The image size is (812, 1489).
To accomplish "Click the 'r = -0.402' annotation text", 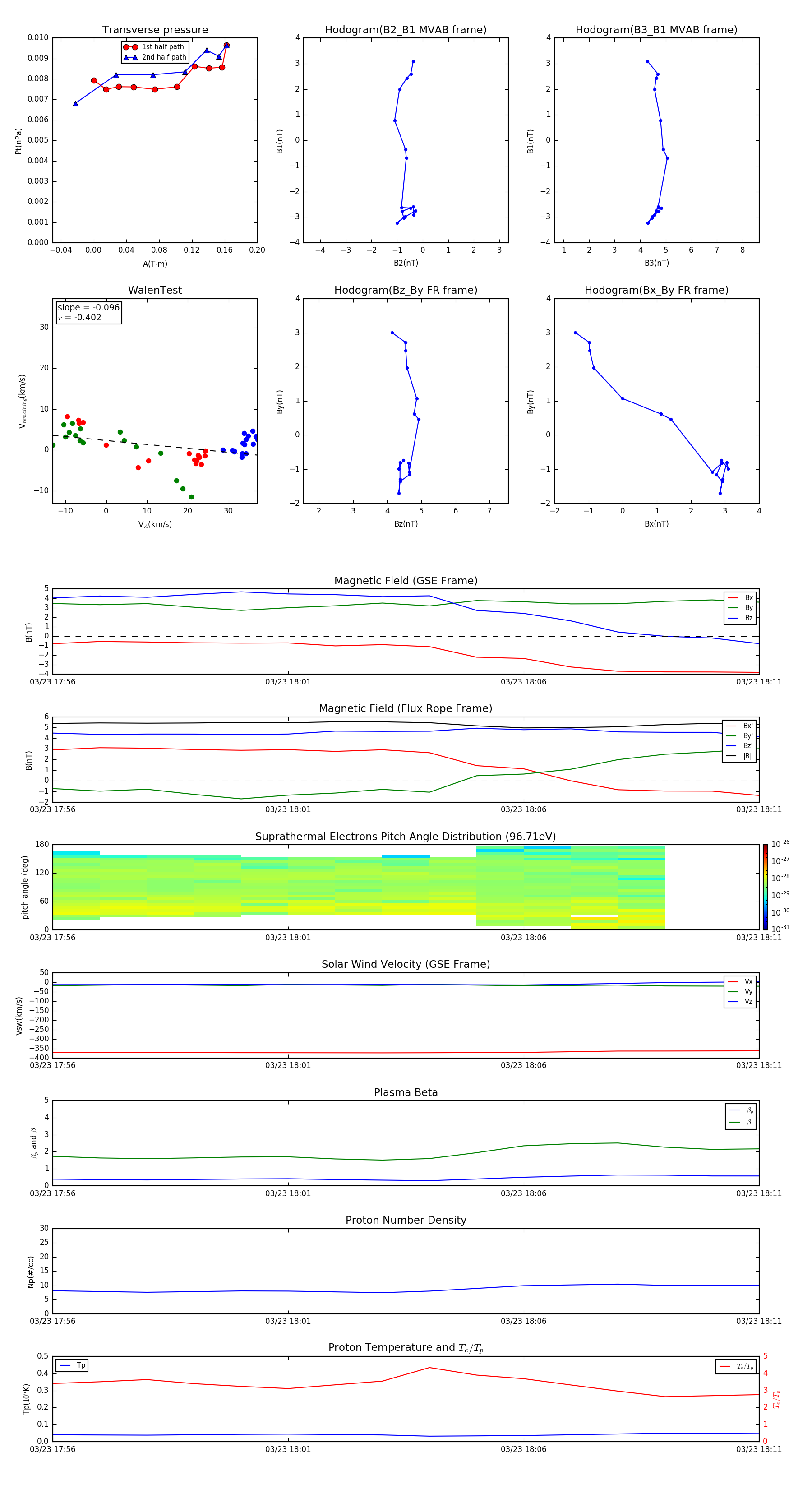I will point(80,317).
